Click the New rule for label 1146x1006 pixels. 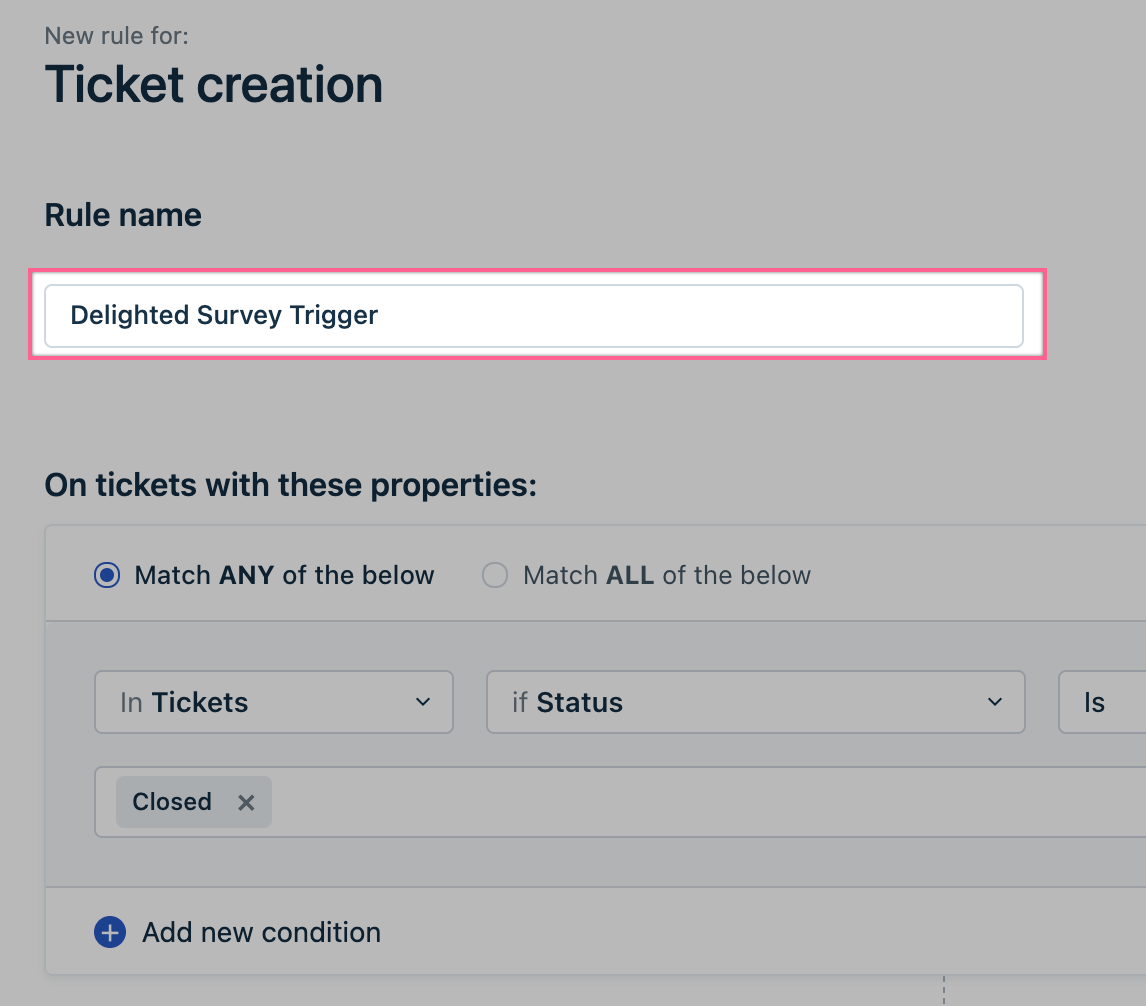point(117,37)
